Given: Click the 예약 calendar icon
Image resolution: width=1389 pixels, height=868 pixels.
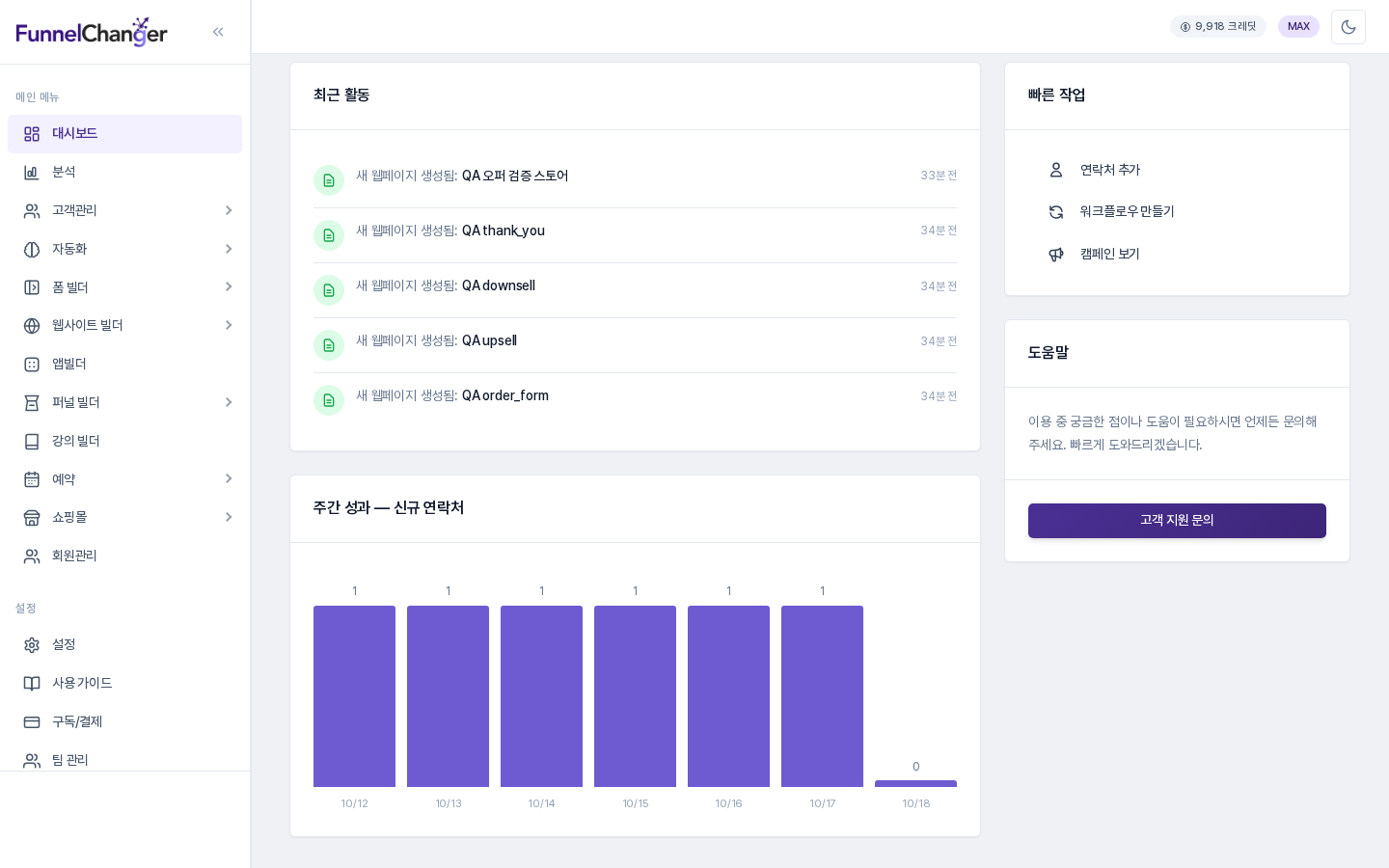Looking at the screenshot, I should (32, 479).
